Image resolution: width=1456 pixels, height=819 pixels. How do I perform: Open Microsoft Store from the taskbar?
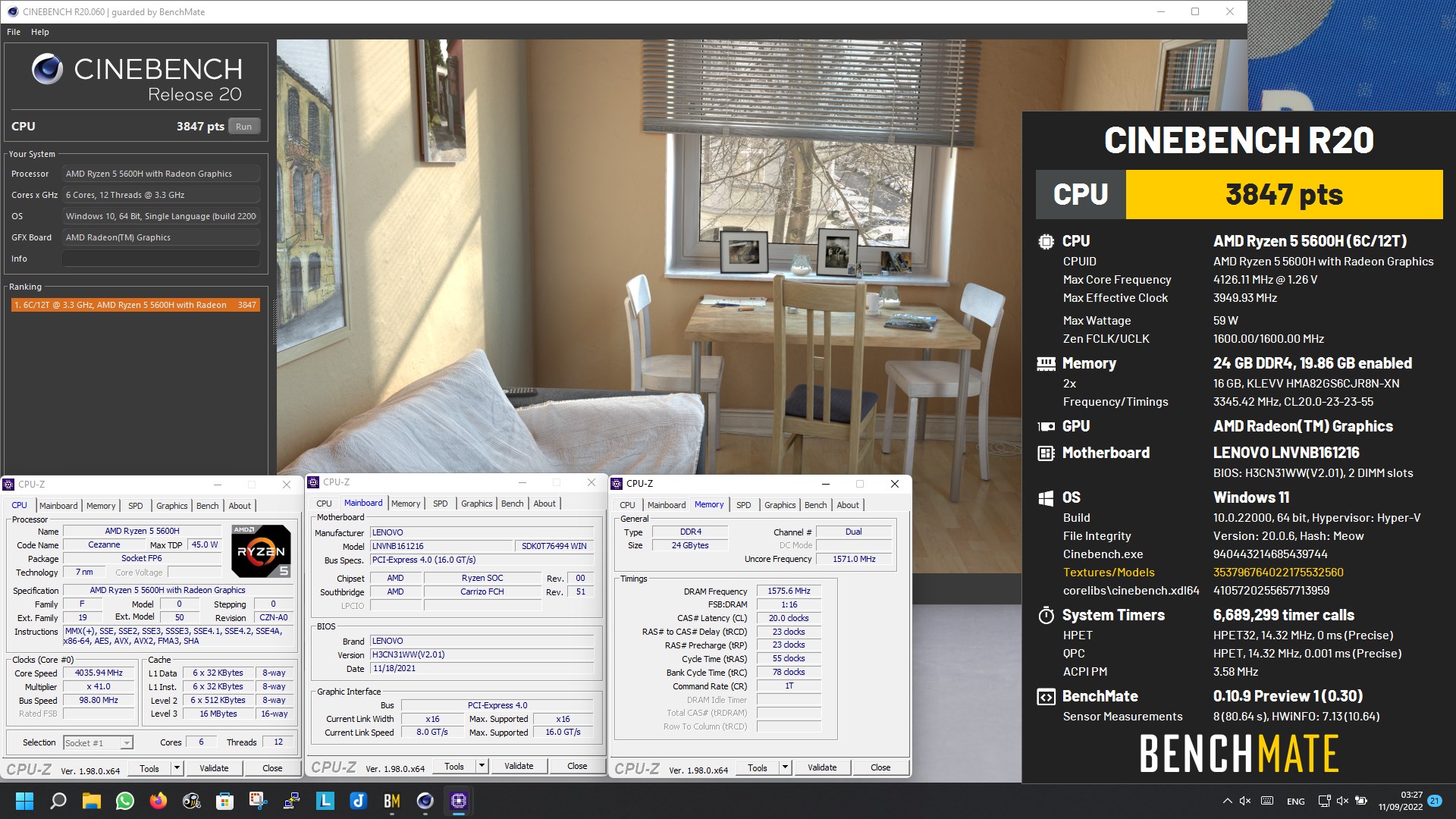224,801
